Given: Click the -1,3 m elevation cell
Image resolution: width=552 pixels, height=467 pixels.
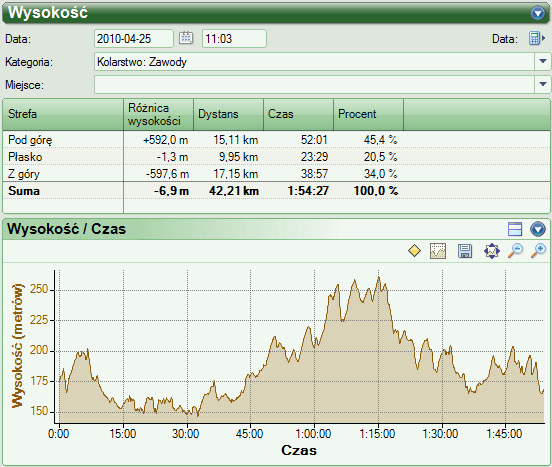Looking at the screenshot, I should (172, 157).
